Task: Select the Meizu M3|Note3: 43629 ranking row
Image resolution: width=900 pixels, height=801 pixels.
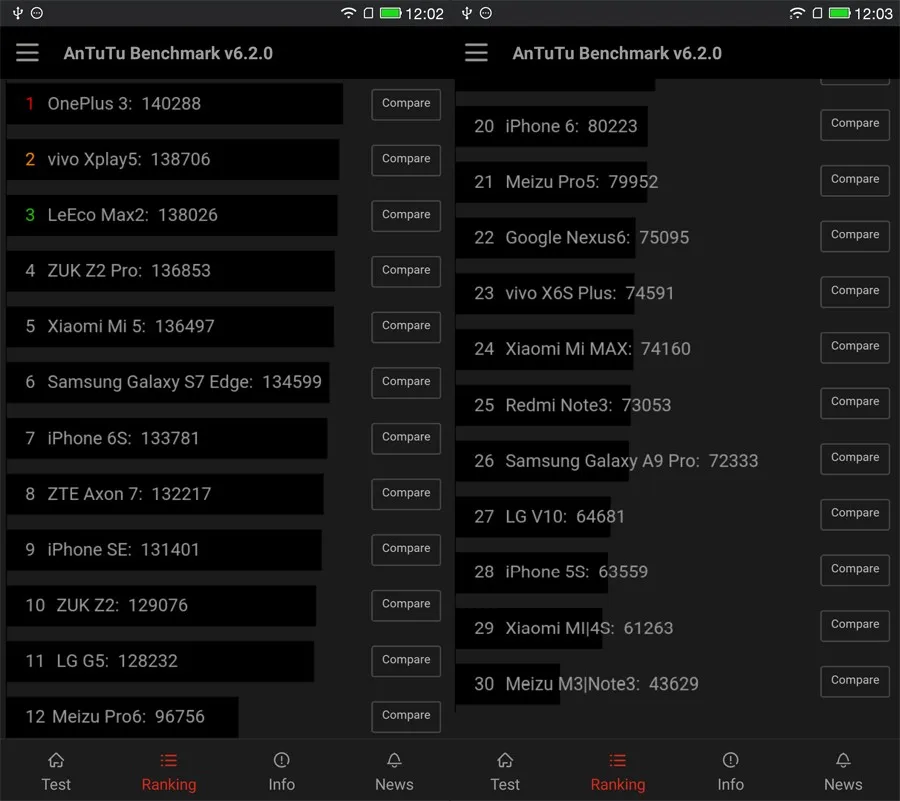Action: click(577, 684)
